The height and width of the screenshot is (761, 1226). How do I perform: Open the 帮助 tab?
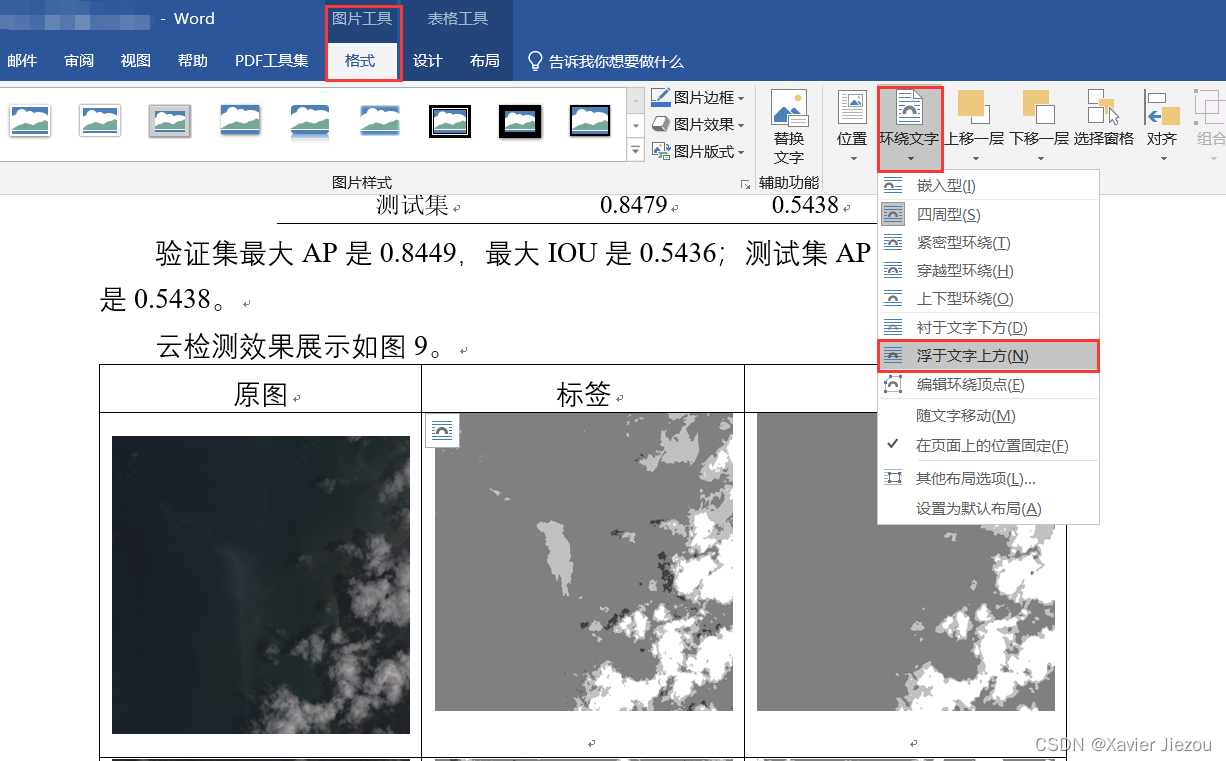click(x=193, y=61)
